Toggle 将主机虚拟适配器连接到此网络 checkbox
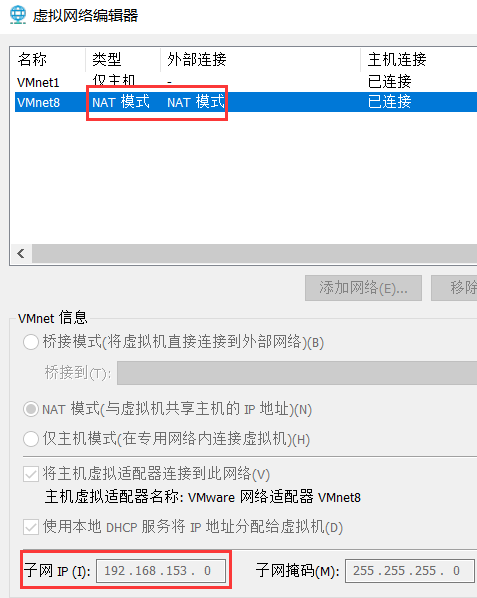The height and width of the screenshot is (598, 477). click(x=31, y=474)
